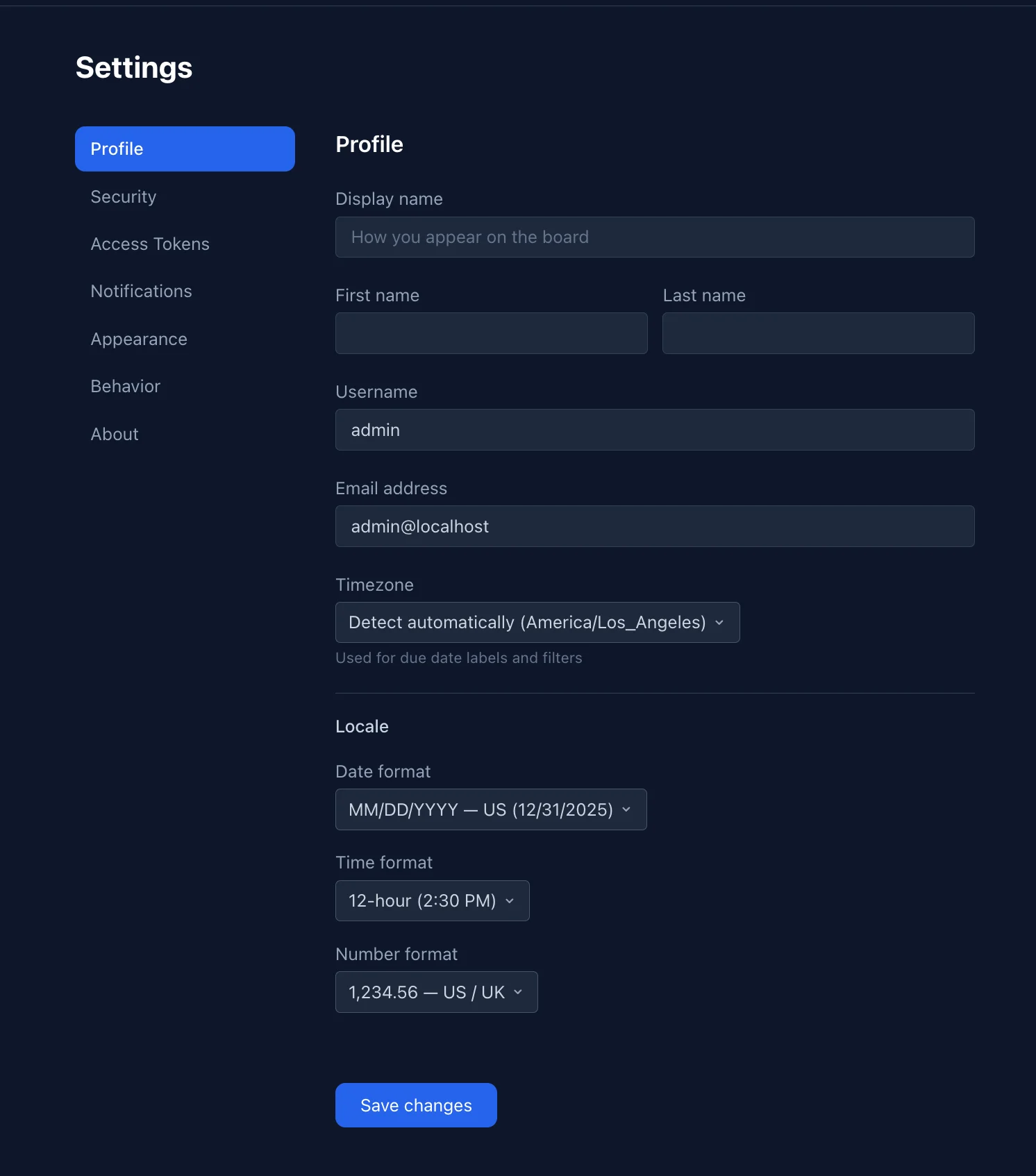Click the Time format chevron arrow
Viewport: 1036px width, 1176px height.
point(509,900)
